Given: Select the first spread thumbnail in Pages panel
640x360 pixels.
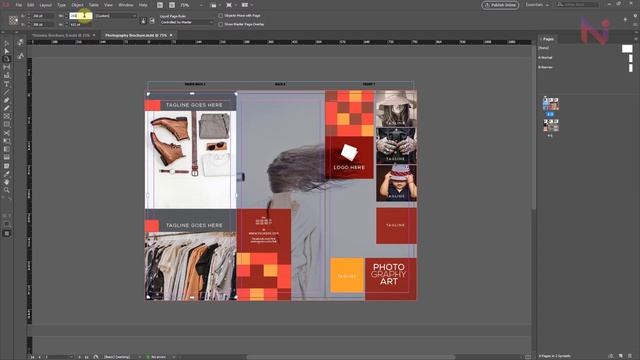Looking at the screenshot, I should [551, 104].
